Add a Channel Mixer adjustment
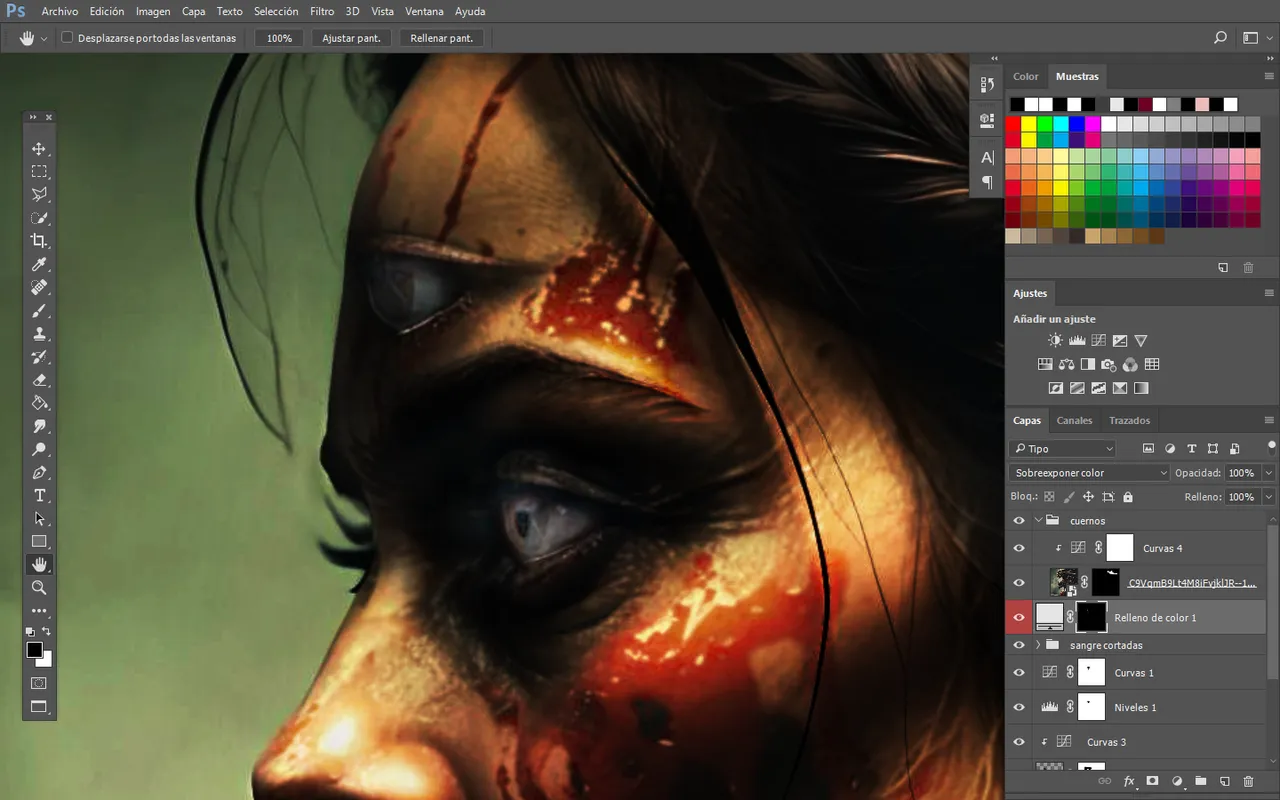The image size is (1280, 800). (1130, 365)
